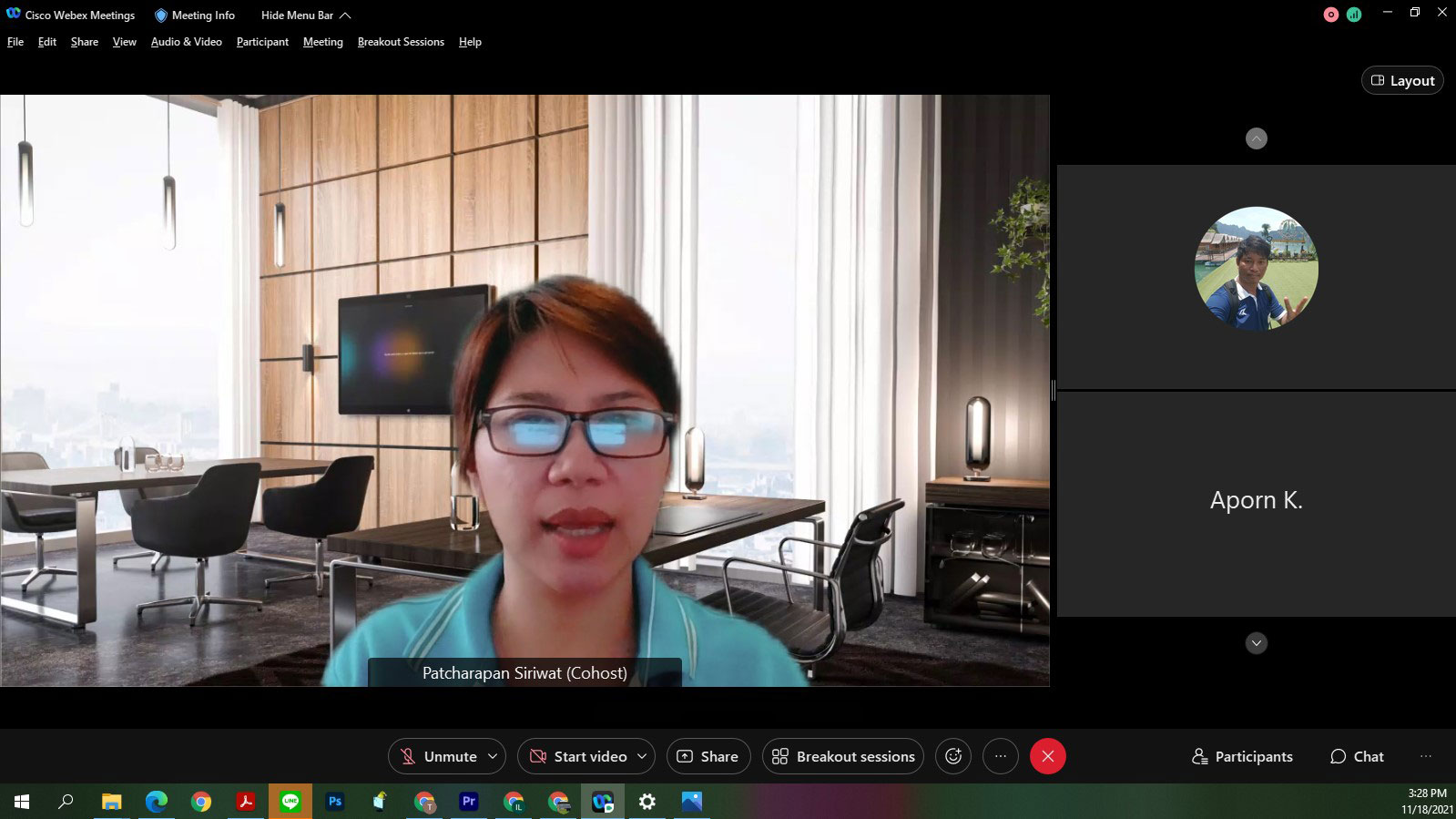Open the Audio & Video menu
1456x819 pixels.
tap(186, 42)
